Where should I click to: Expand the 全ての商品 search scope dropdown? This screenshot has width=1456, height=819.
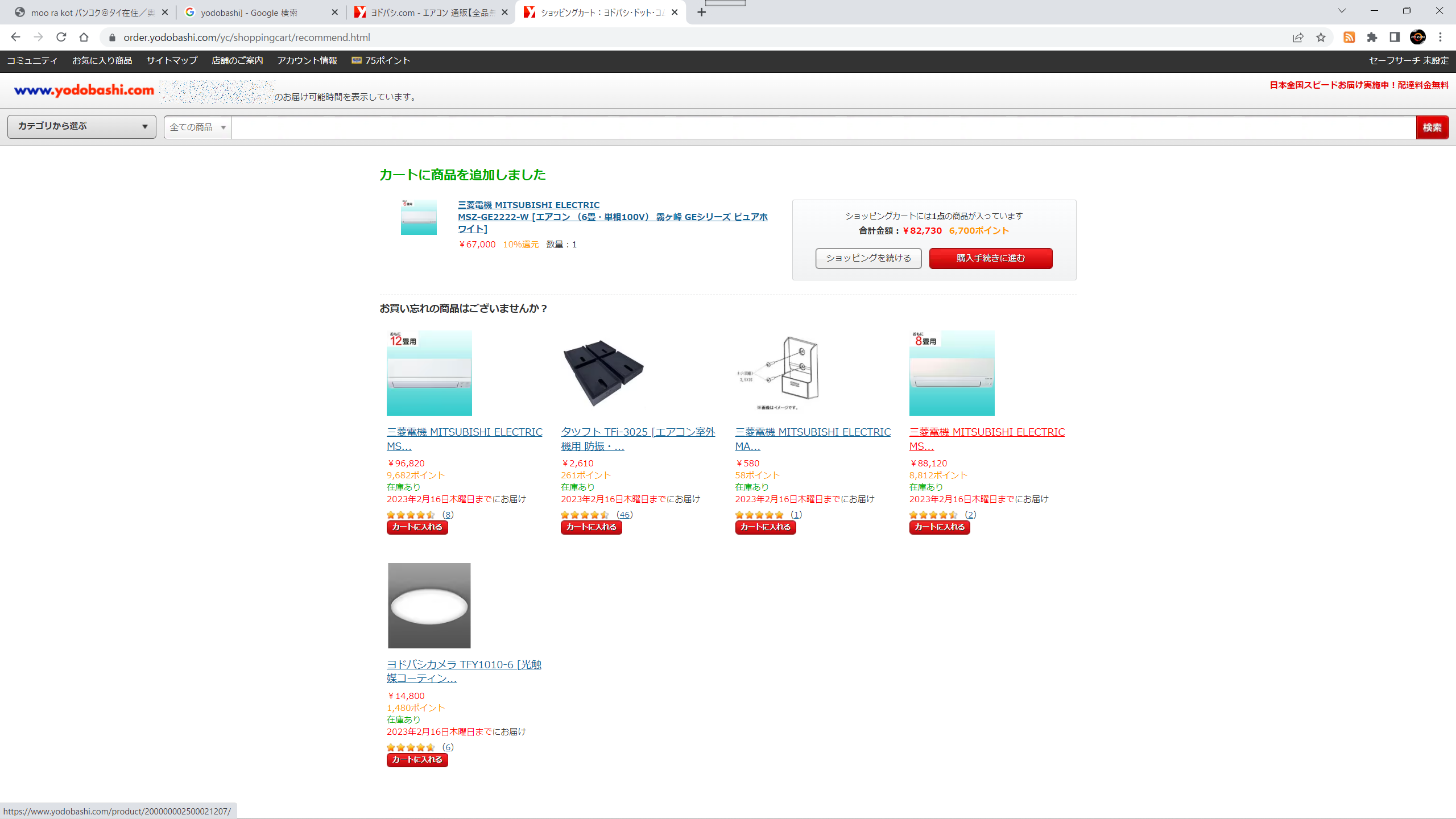click(198, 127)
